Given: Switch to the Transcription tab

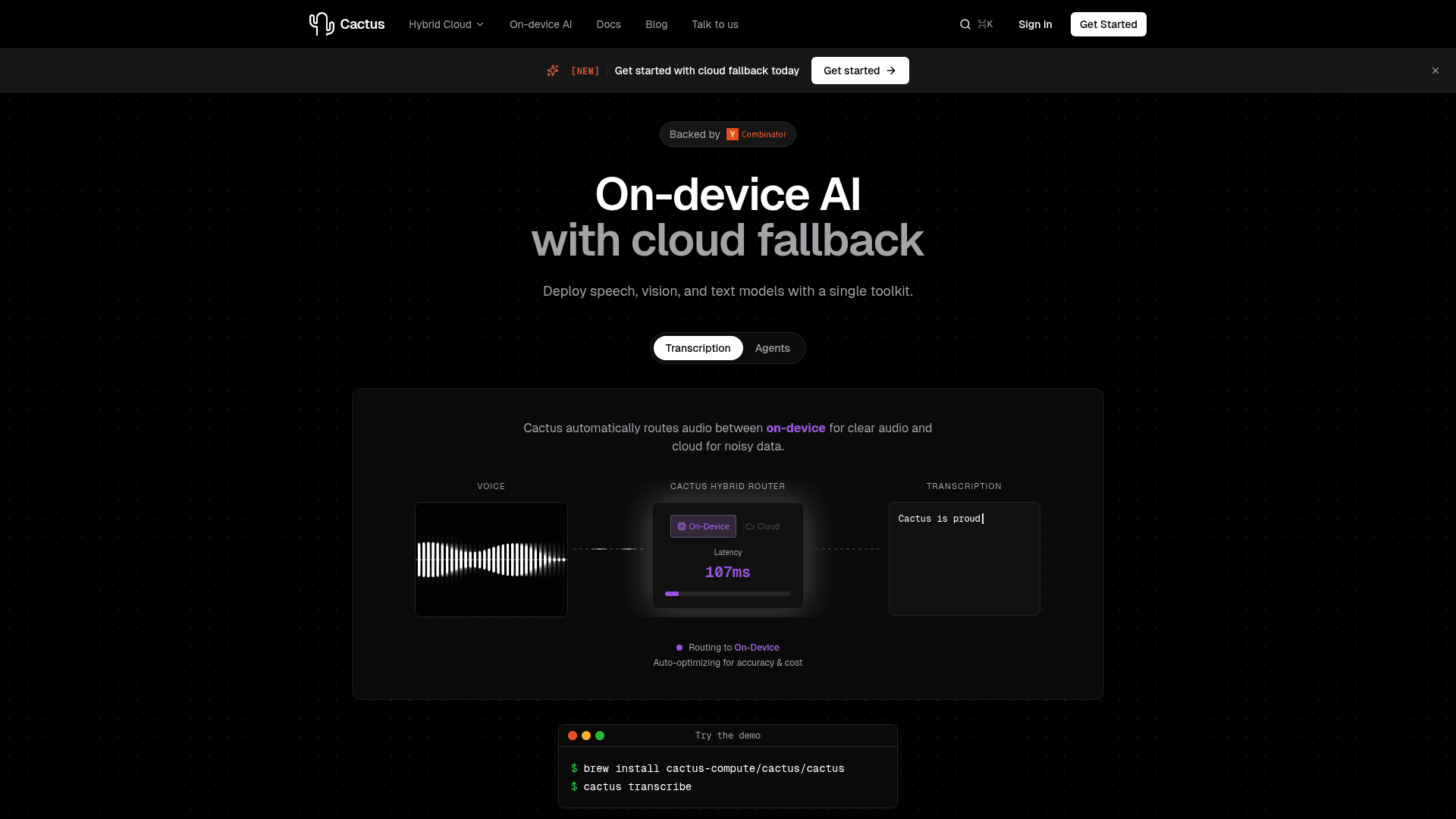Looking at the screenshot, I should tap(698, 348).
